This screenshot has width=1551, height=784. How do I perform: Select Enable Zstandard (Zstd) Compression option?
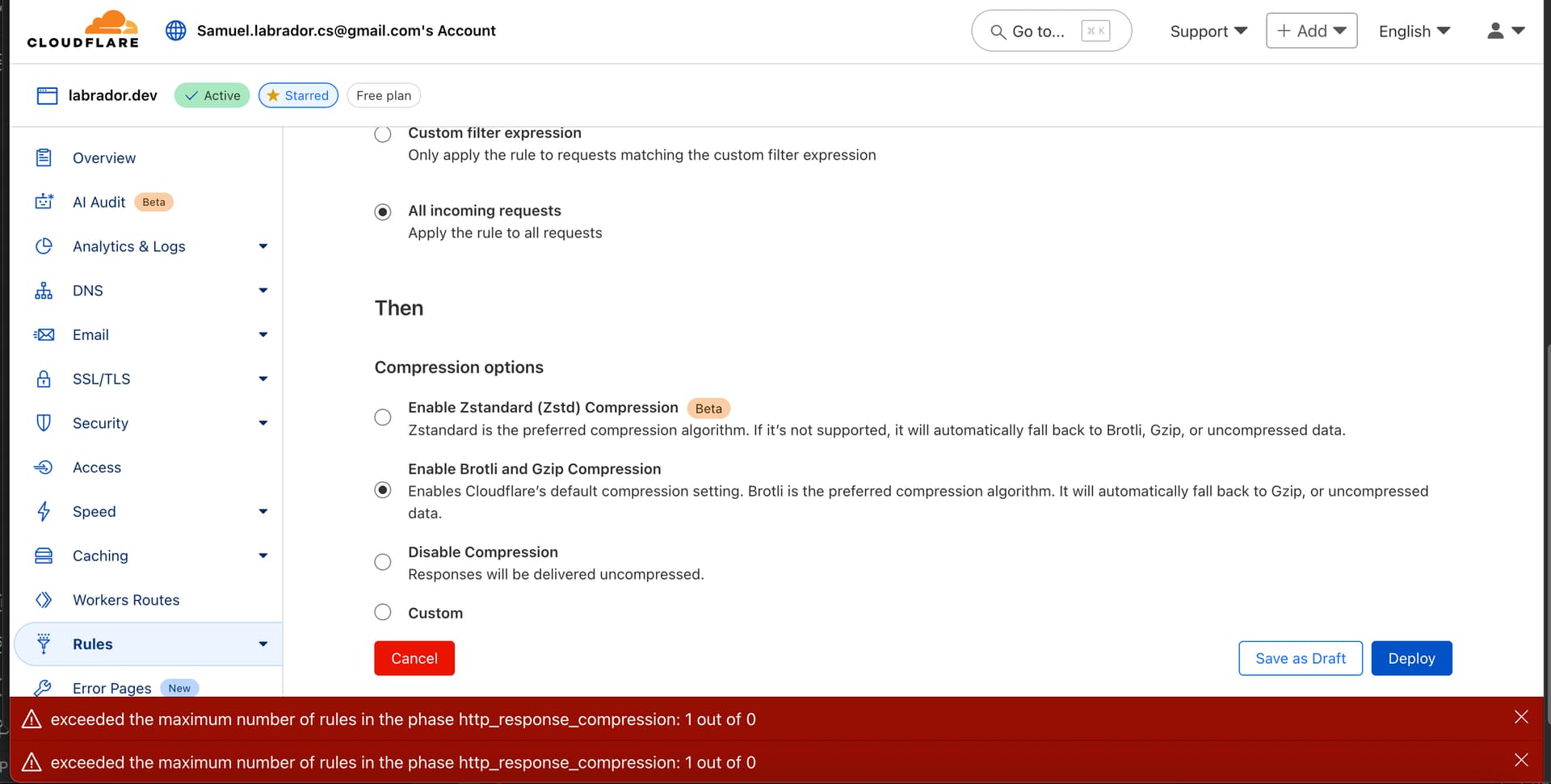[383, 417]
